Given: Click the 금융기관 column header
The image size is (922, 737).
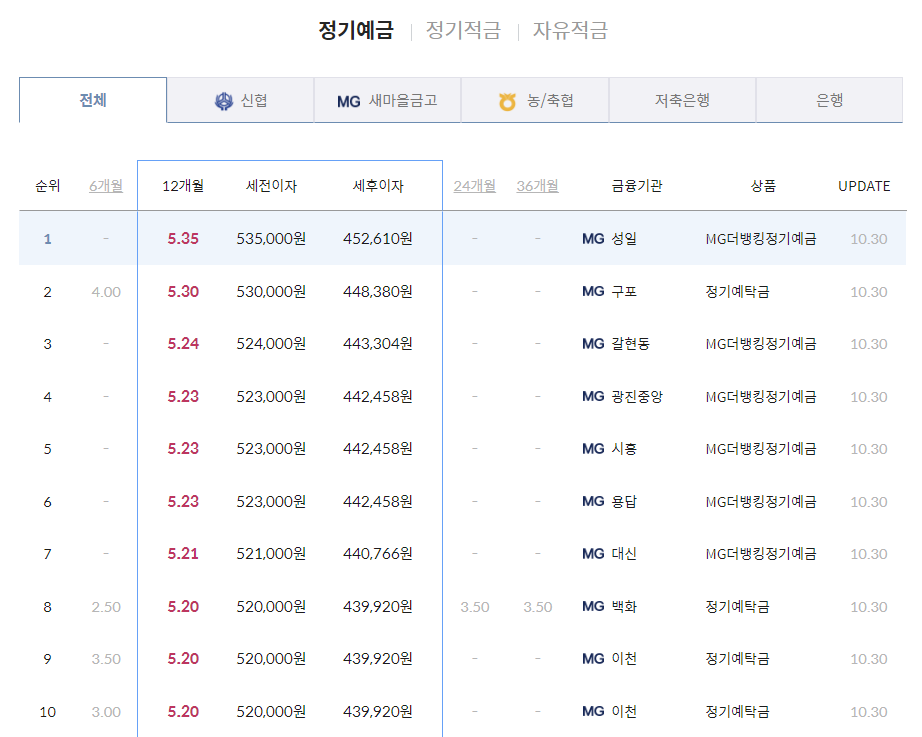Looking at the screenshot, I should point(637,186).
